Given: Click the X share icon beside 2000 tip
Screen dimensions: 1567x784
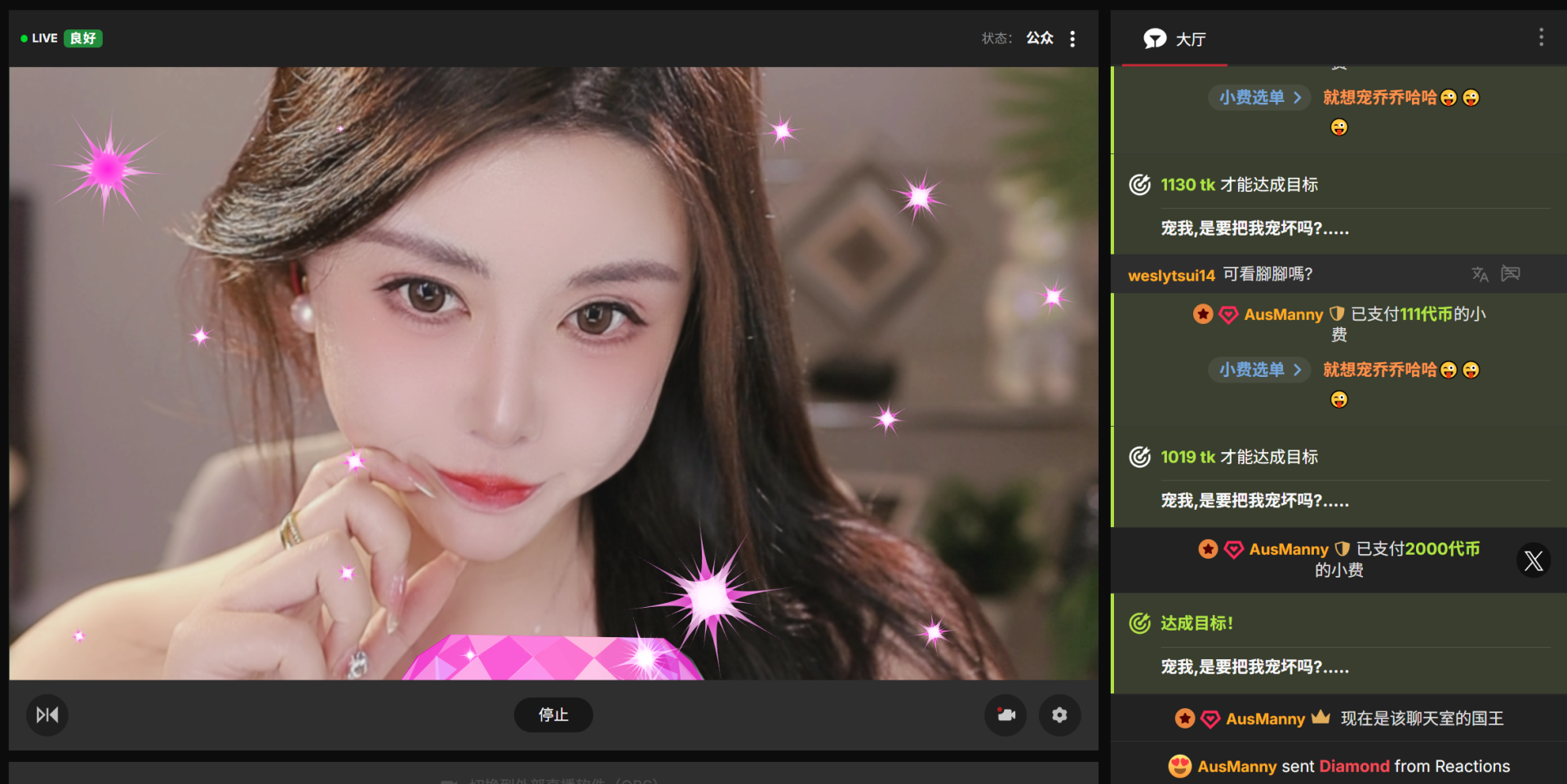Looking at the screenshot, I should pyautogui.click(x=1534, y=560).
